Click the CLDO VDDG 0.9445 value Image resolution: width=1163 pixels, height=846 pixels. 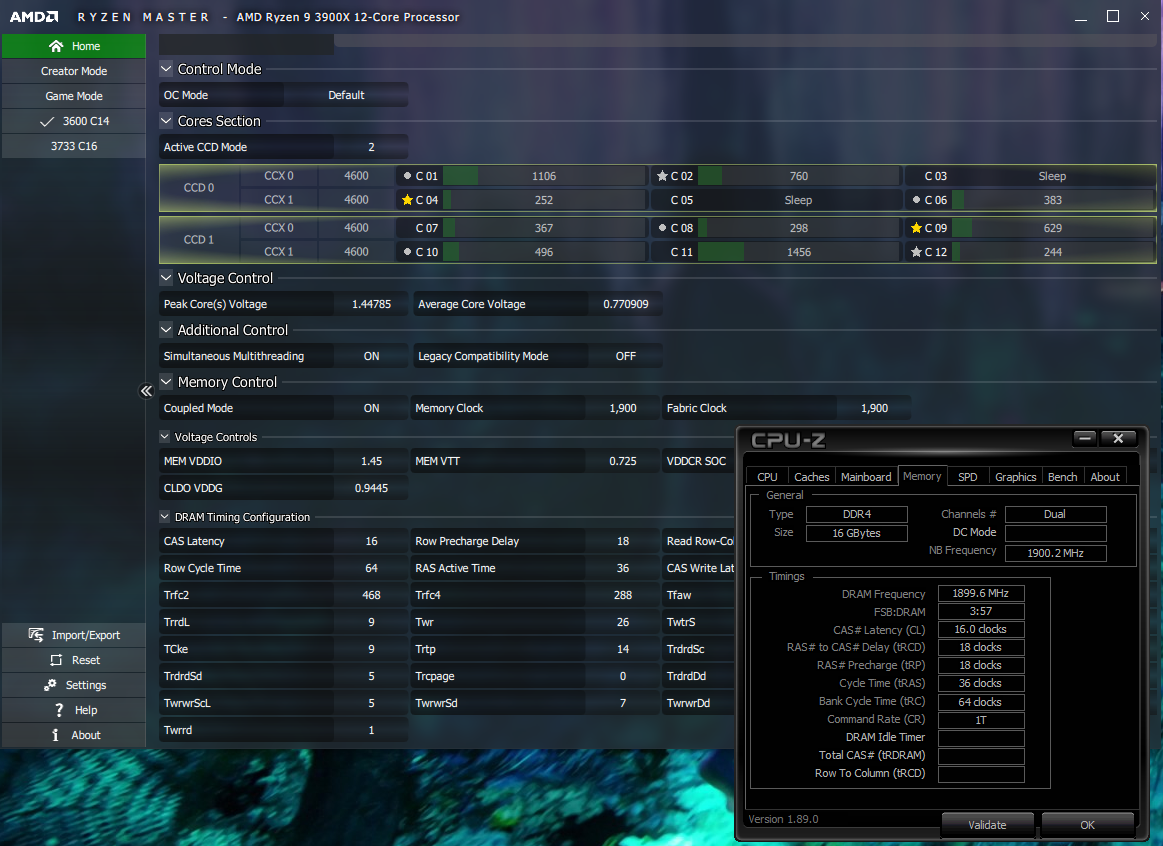pos(371,488)
